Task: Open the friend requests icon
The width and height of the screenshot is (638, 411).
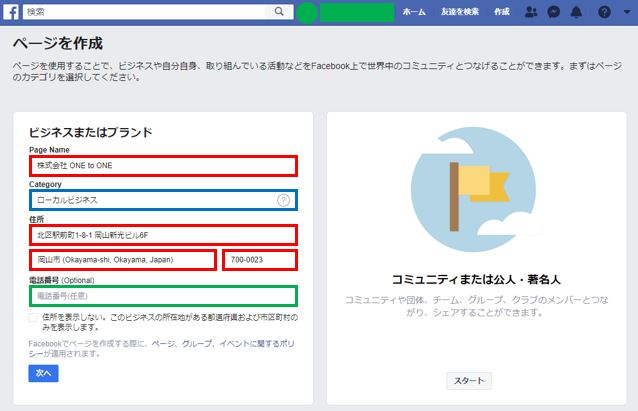Action: (531, 12)
